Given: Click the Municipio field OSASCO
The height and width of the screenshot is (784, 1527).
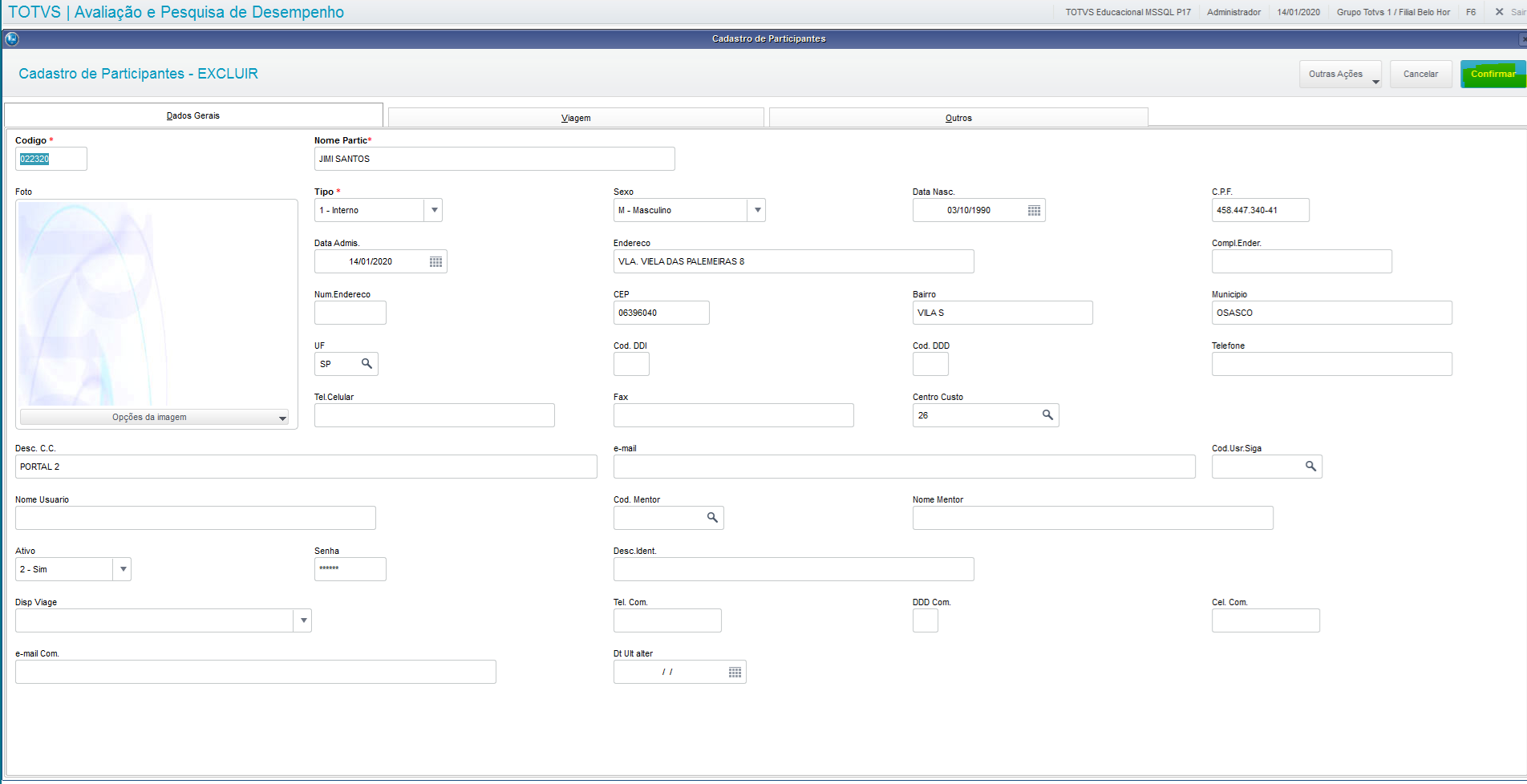Looking at the screenshot, I should [1331, 313].
